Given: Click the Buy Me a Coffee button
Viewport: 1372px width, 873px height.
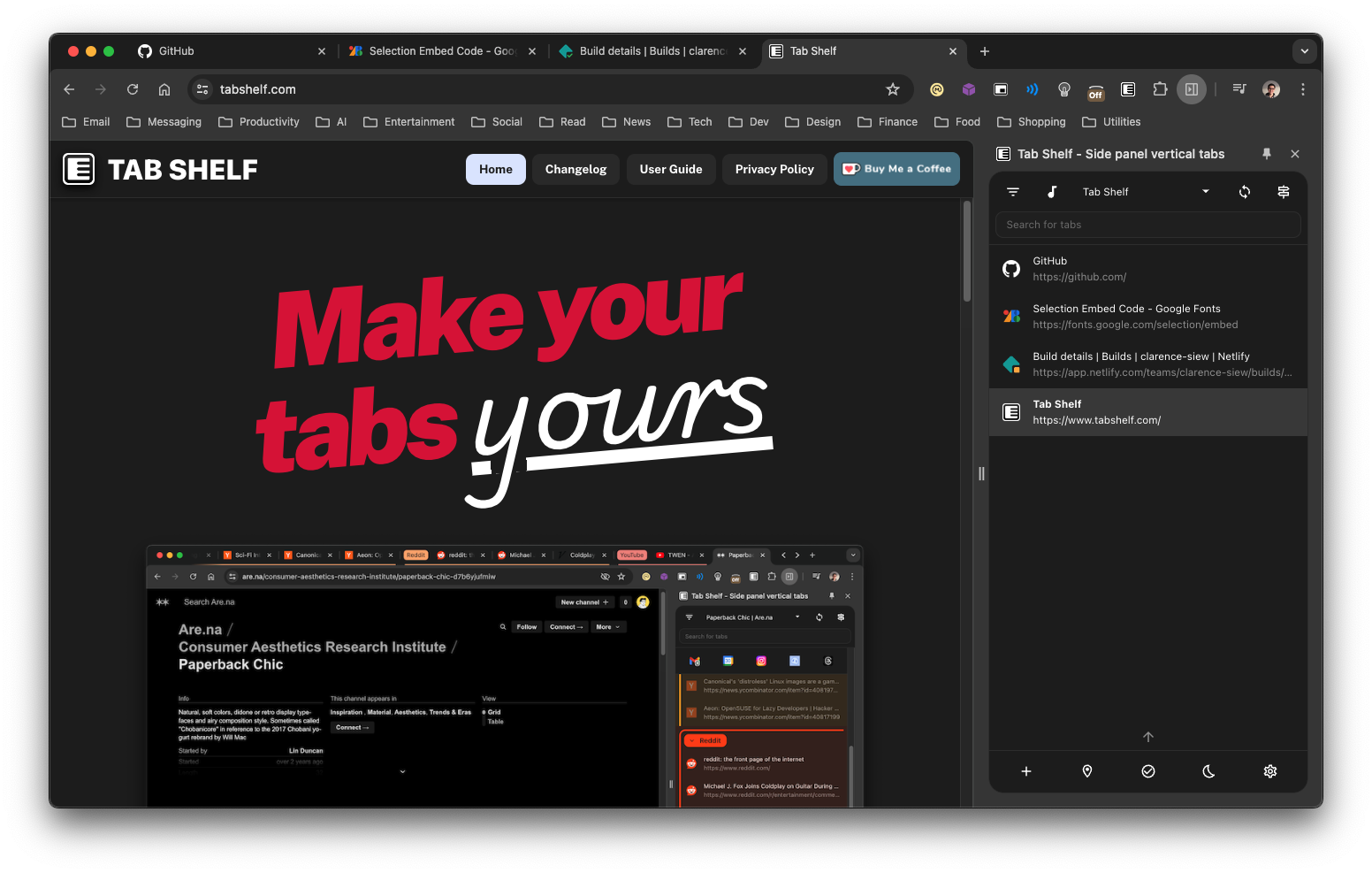Looking at the screenshot, I should coord(896,169).
